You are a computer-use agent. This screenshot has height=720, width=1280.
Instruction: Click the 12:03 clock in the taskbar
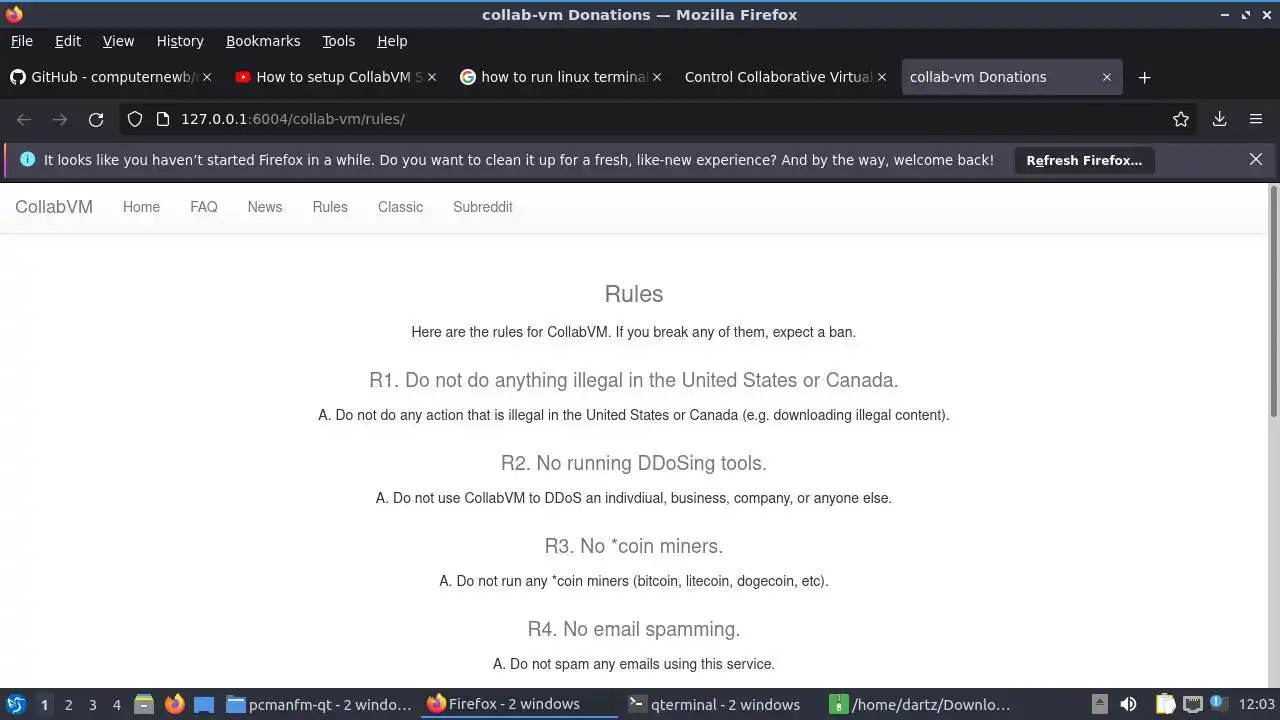coord(1257,704)
